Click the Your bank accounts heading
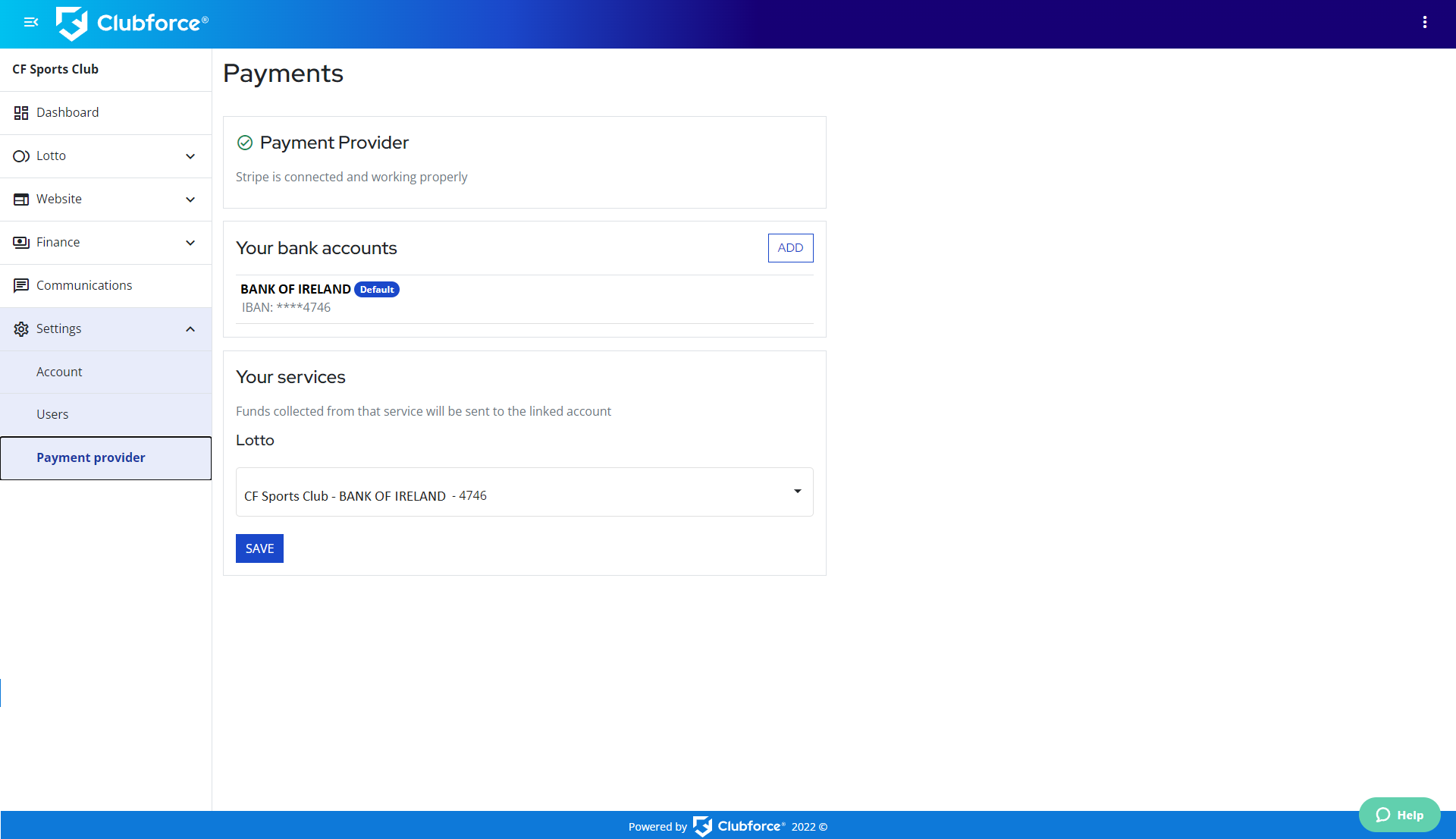 [316, 248]
